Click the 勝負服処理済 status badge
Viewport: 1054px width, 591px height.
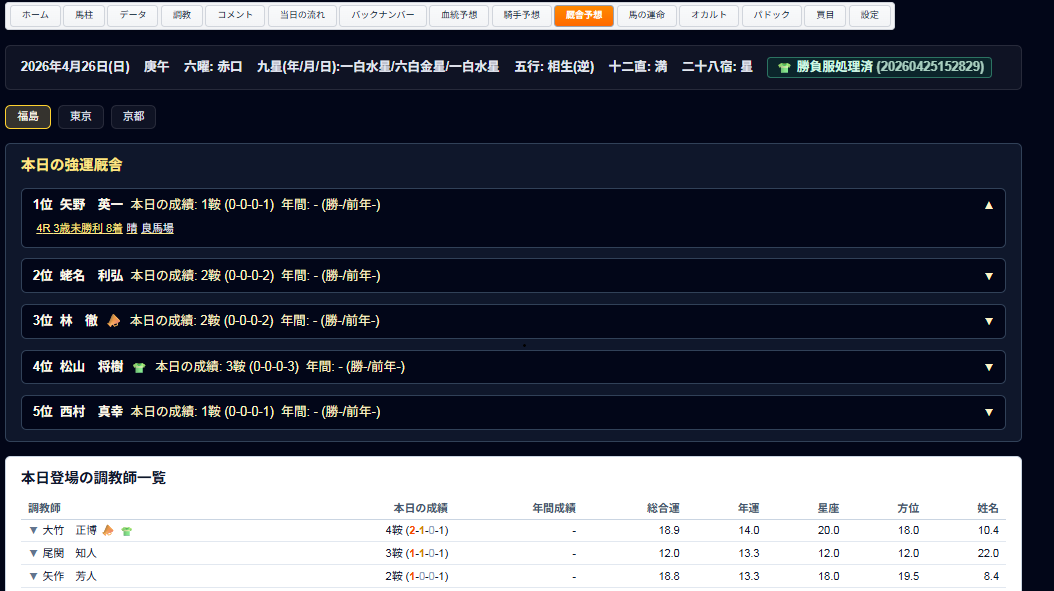879,67
